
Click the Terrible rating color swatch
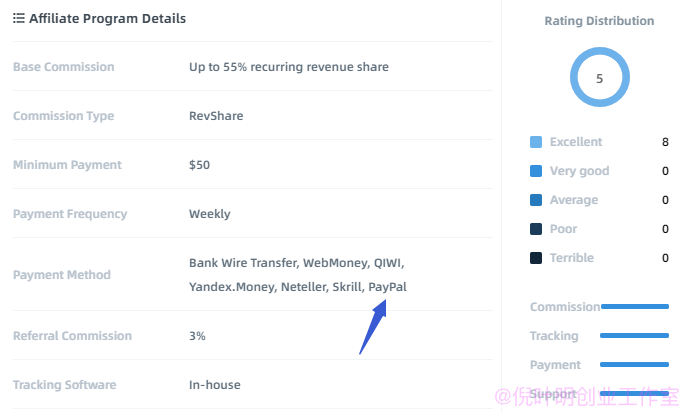[536, 258]
